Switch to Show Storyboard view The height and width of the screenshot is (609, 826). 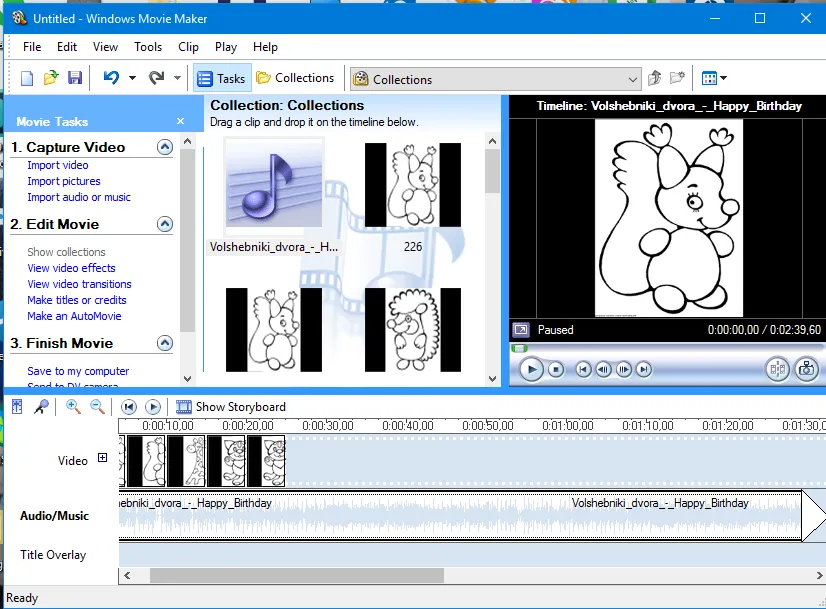[x=231, y=406]
